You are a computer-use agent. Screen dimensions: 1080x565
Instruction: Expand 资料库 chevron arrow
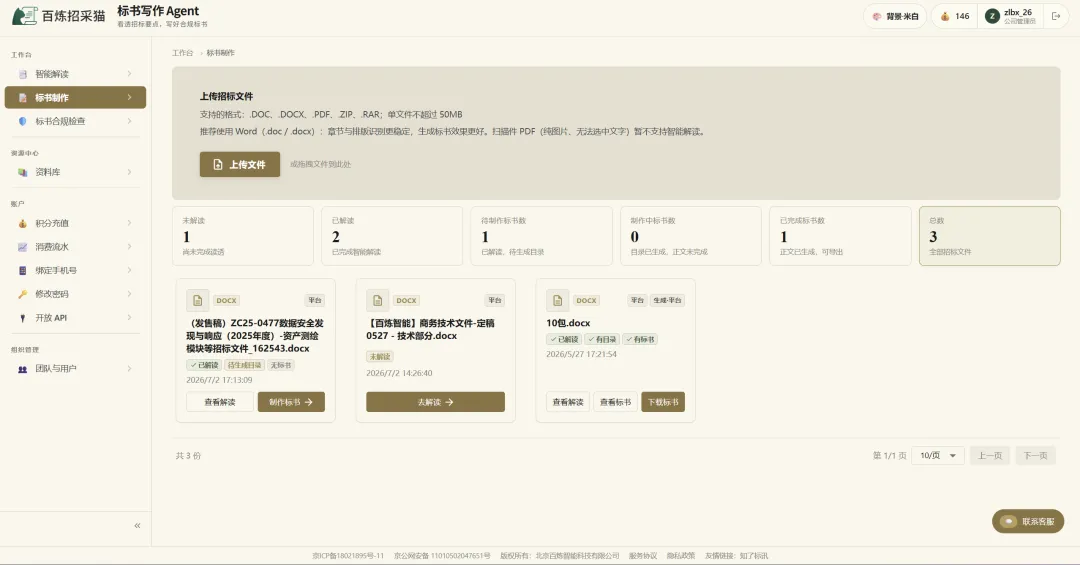pos(129,172)
